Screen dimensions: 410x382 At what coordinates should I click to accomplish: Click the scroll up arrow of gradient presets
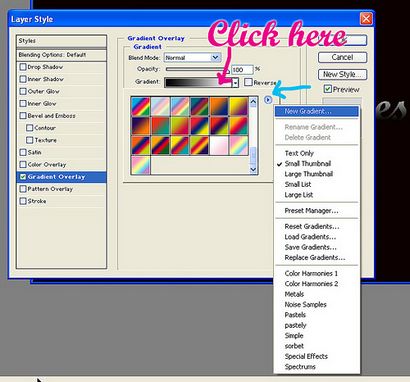point(253,101)
